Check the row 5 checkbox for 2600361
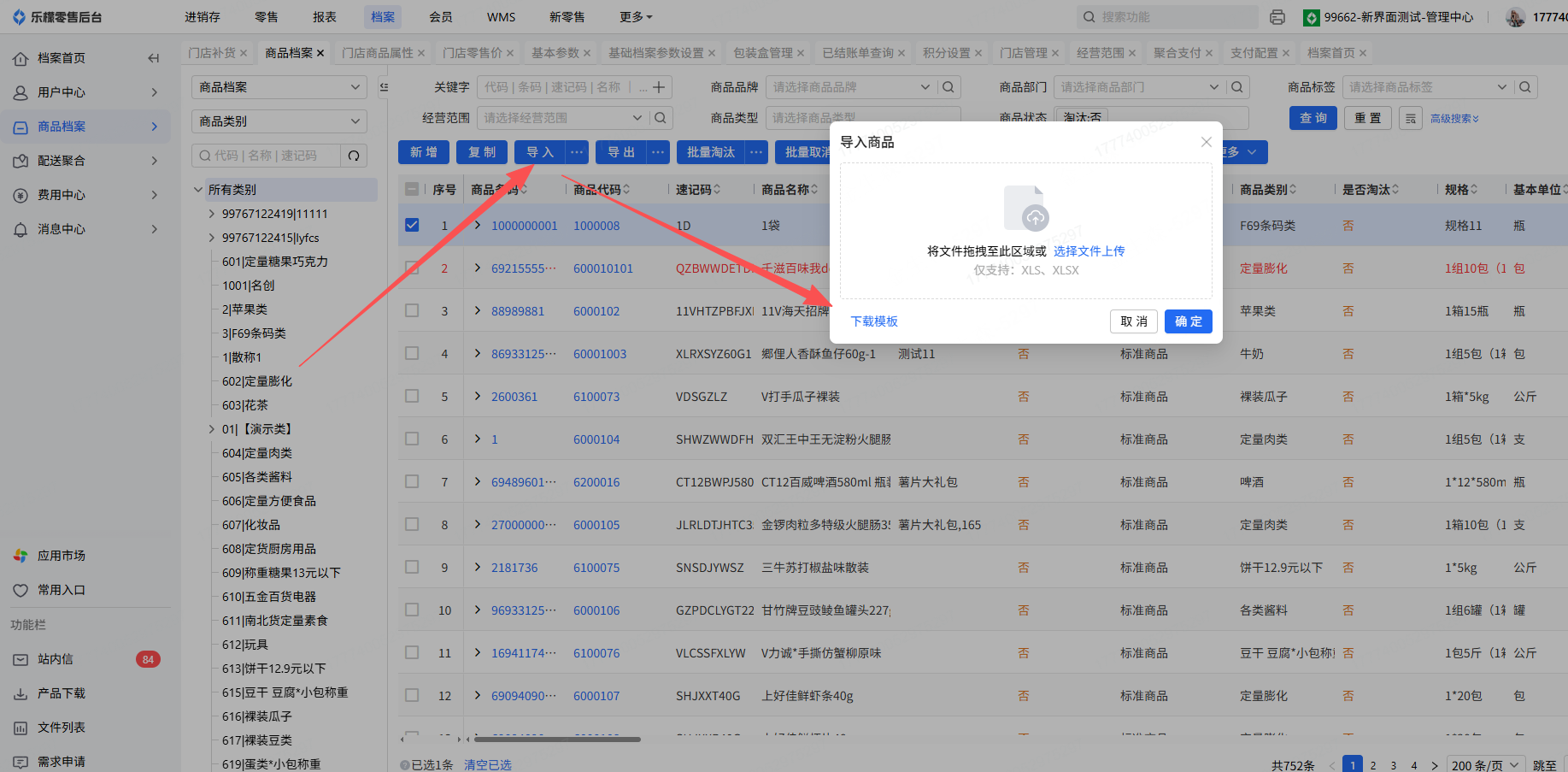The width and height of the screenshot is (1568, 772). point(412,396)
